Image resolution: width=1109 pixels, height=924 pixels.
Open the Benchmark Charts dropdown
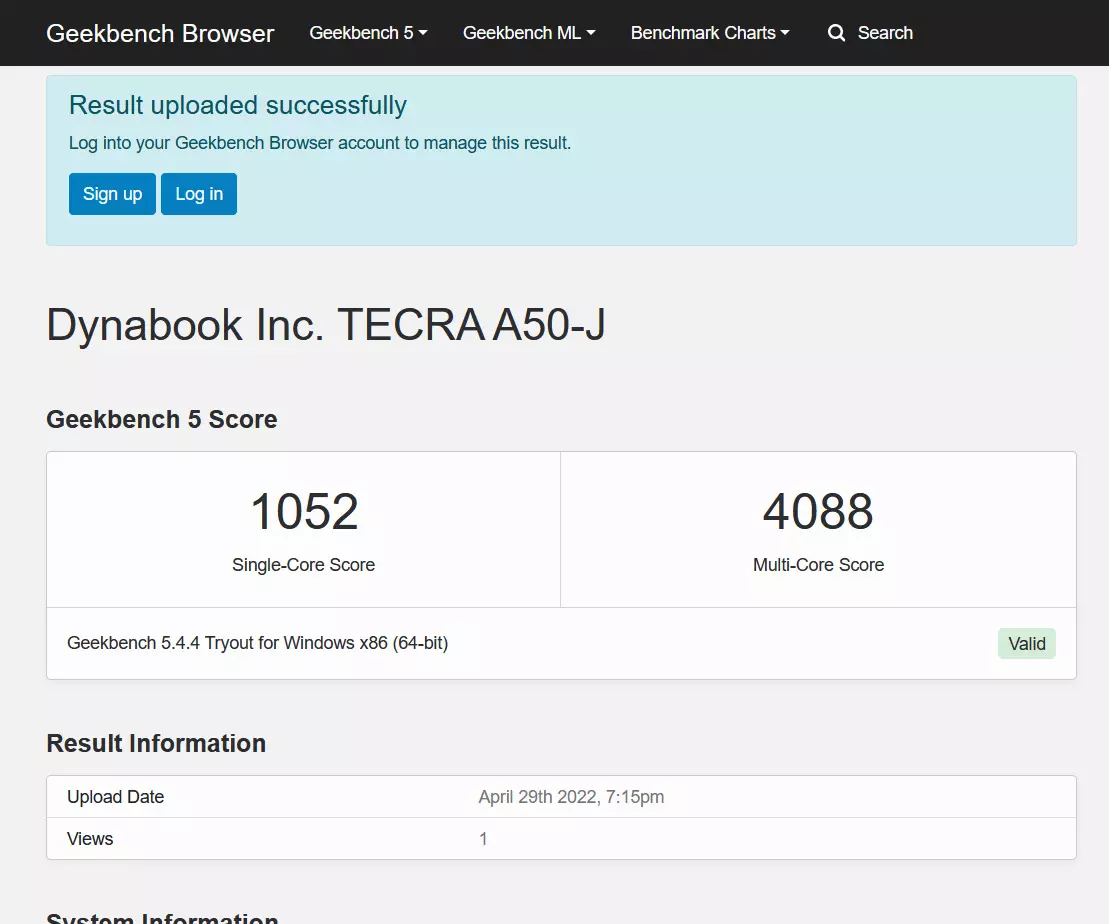tap(709, 33)
